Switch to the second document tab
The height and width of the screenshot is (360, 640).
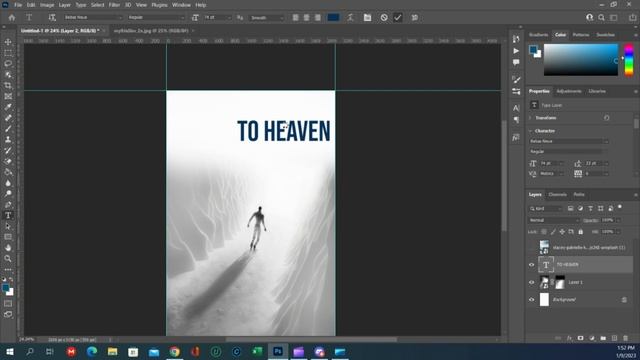pos(151,31)
